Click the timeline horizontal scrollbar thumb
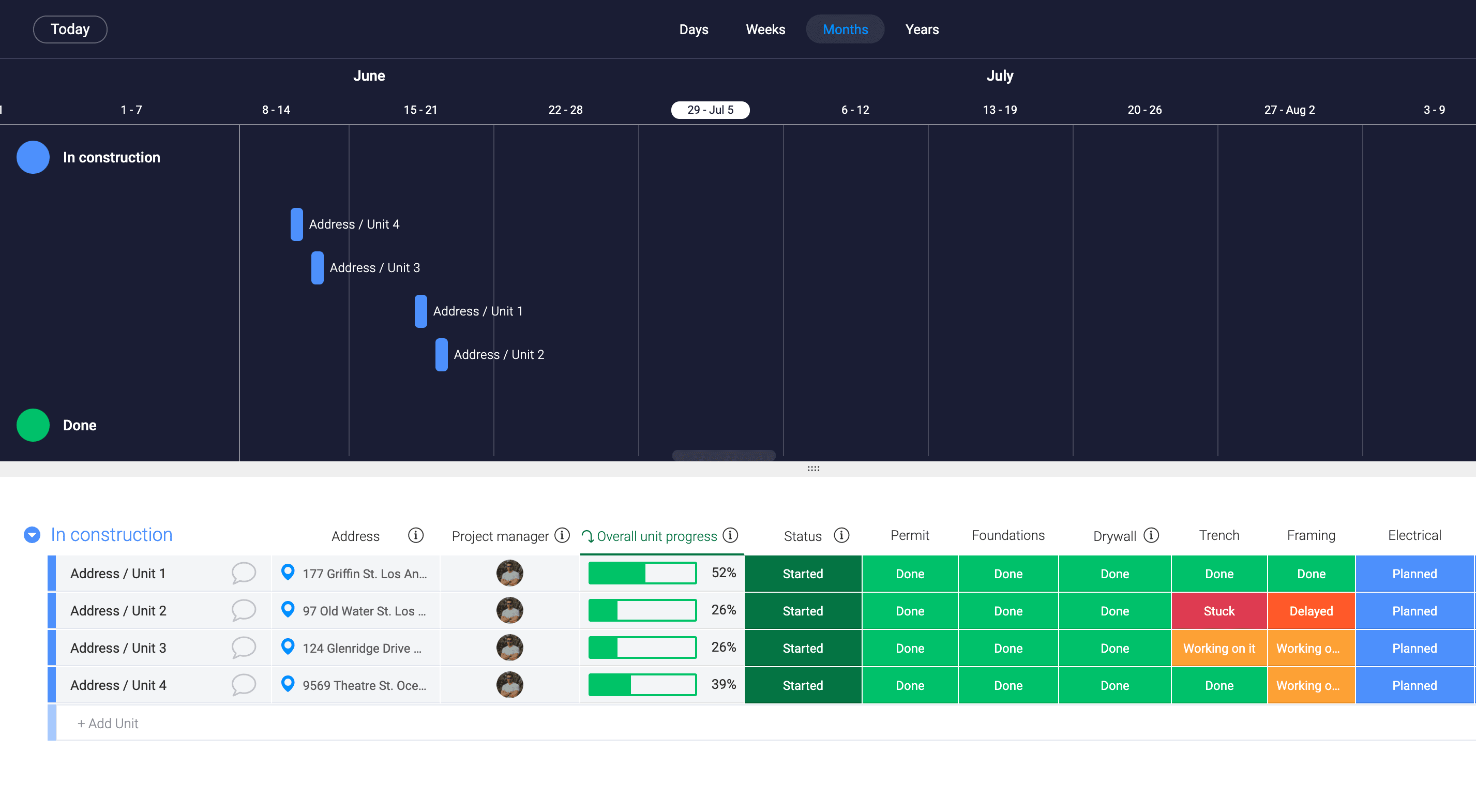This screenshot has width=1476, height=812. pyautogui.click(x=724, y=456)
